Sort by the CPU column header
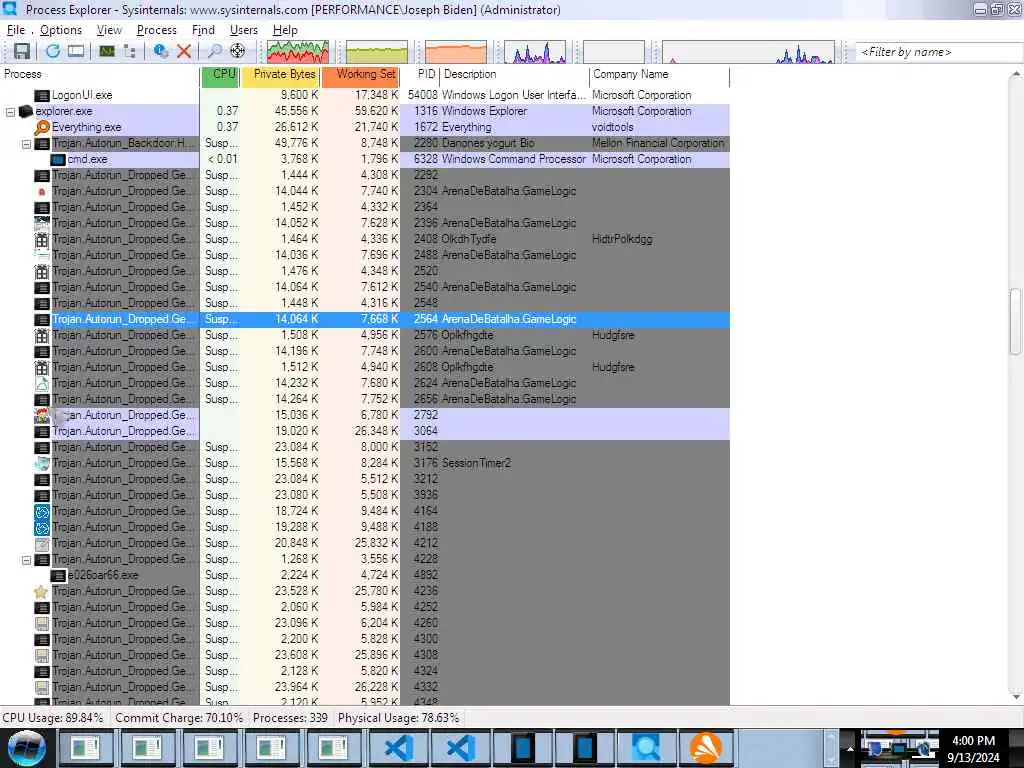The width and height of the screenshot is (1024, 768). (x=221, y=74)
